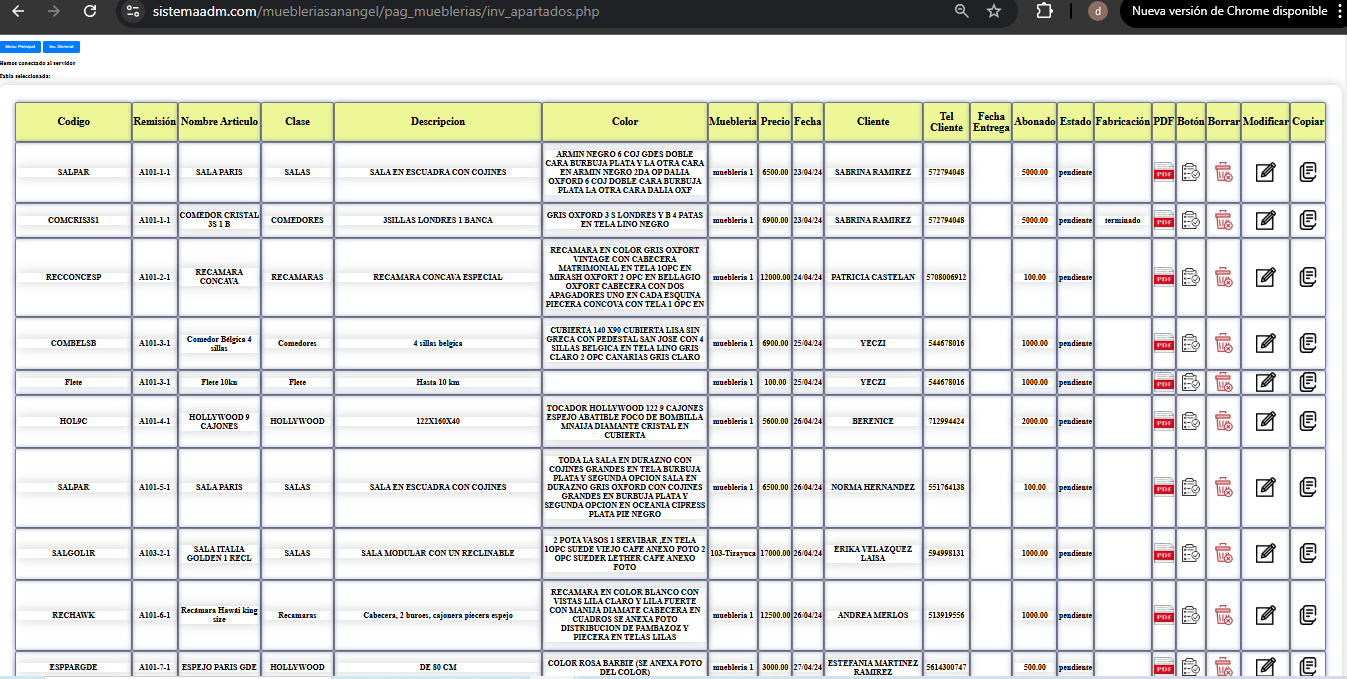Modify the SALA ITALIA GOLDEN row
The image size is (1347, 679).
(x=1265, y=553)
